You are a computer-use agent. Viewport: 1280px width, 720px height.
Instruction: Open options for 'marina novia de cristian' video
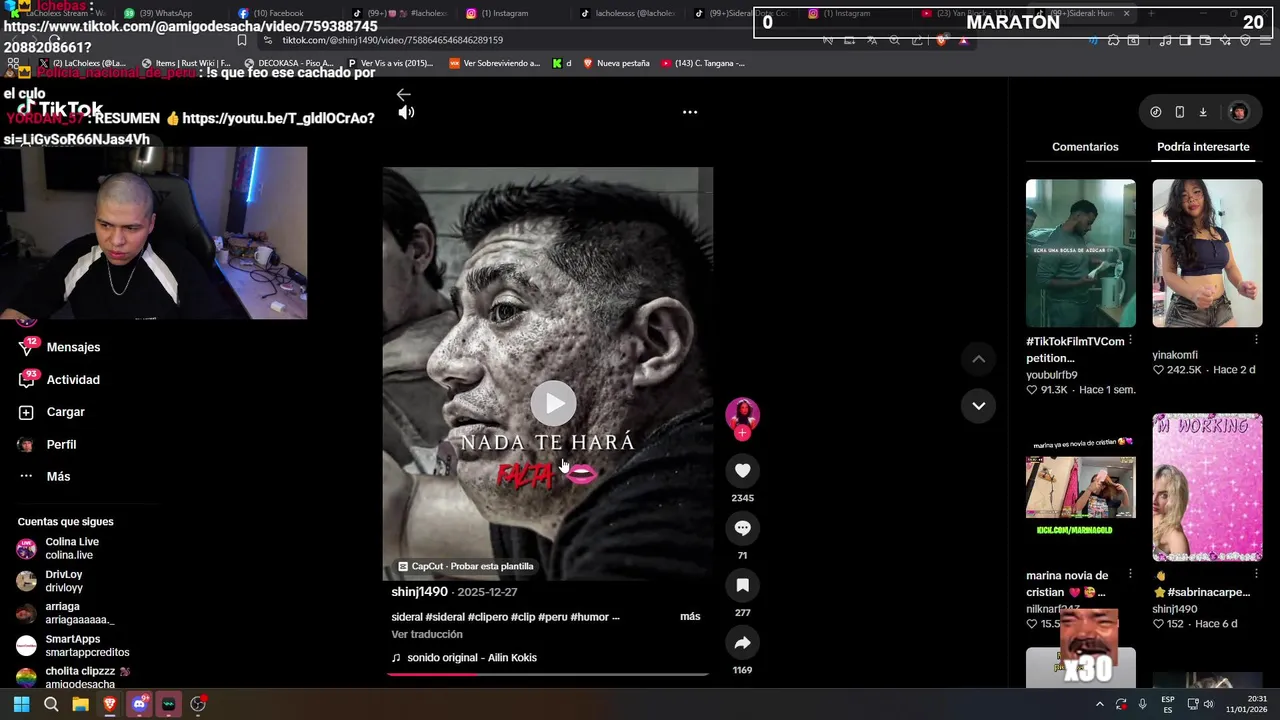coord(1130,574)
